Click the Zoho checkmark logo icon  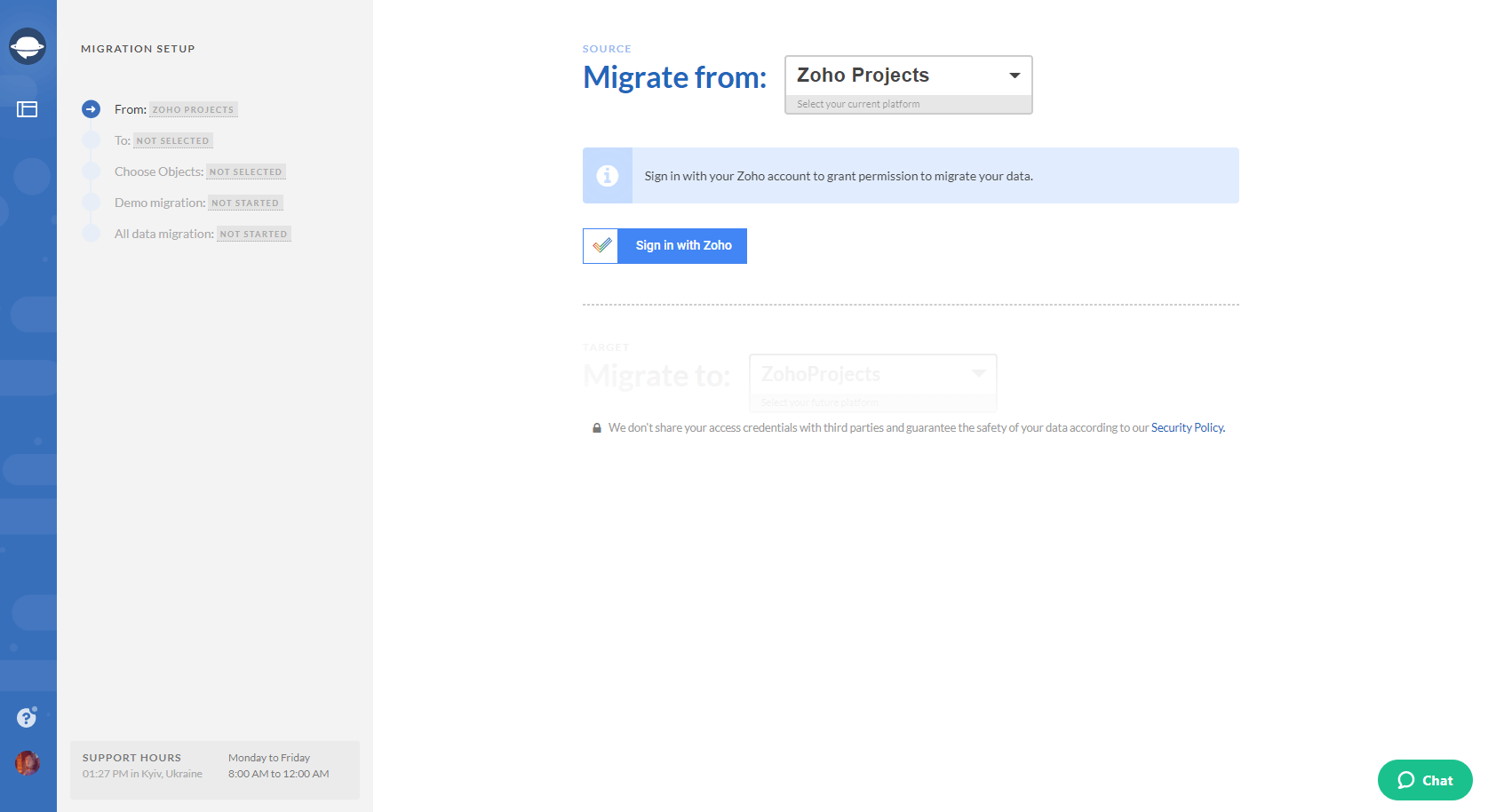[601, 246]
